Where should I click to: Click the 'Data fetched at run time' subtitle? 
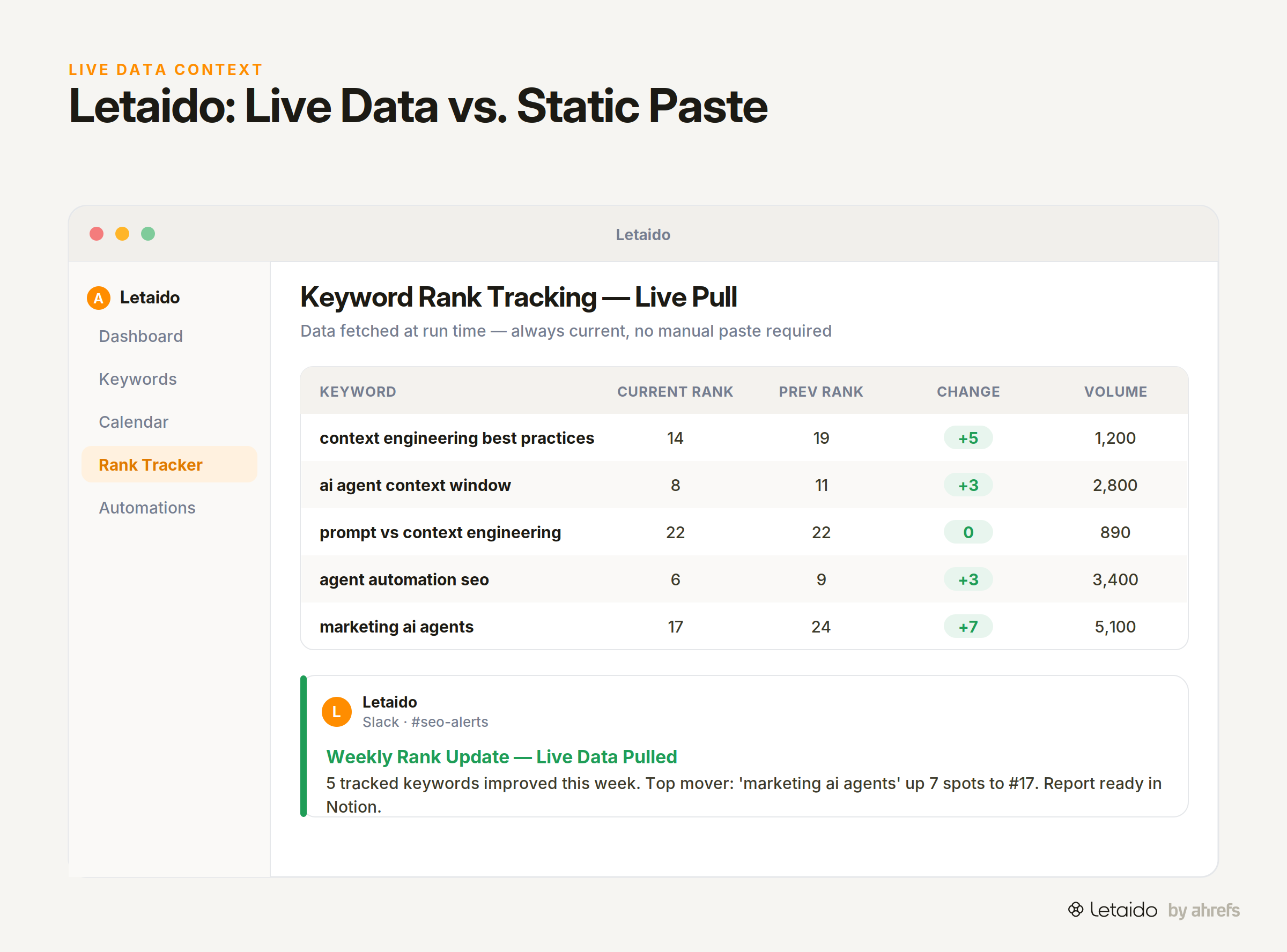[566, 331]
